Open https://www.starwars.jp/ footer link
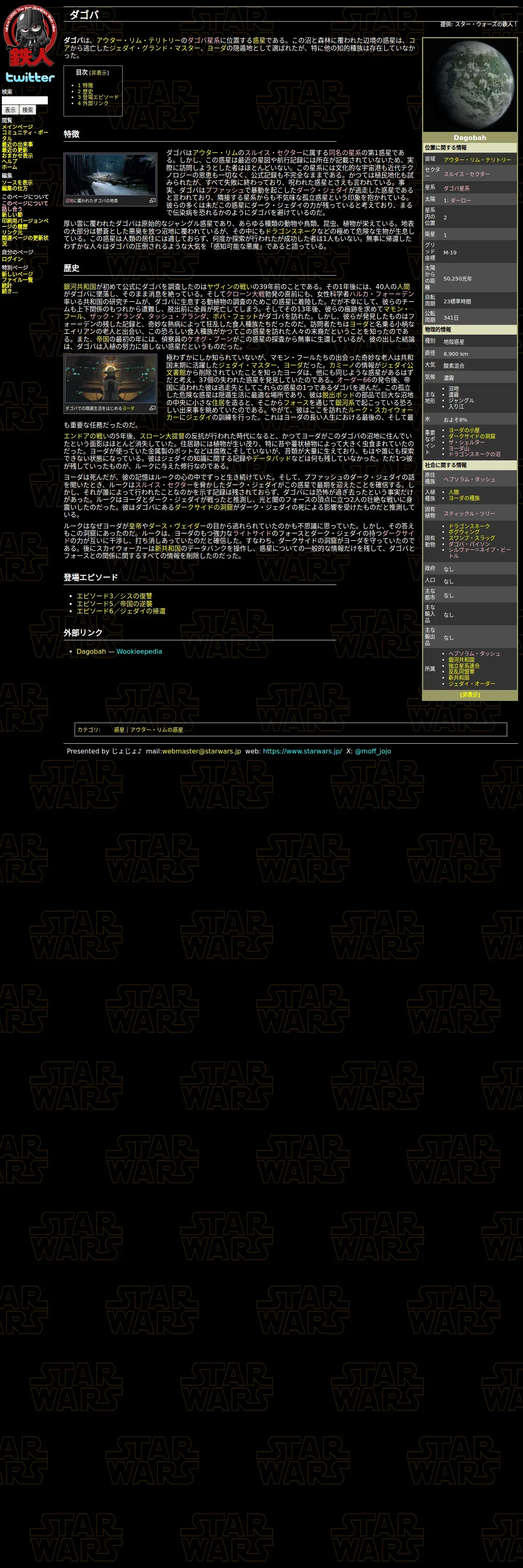 point(302,751)
